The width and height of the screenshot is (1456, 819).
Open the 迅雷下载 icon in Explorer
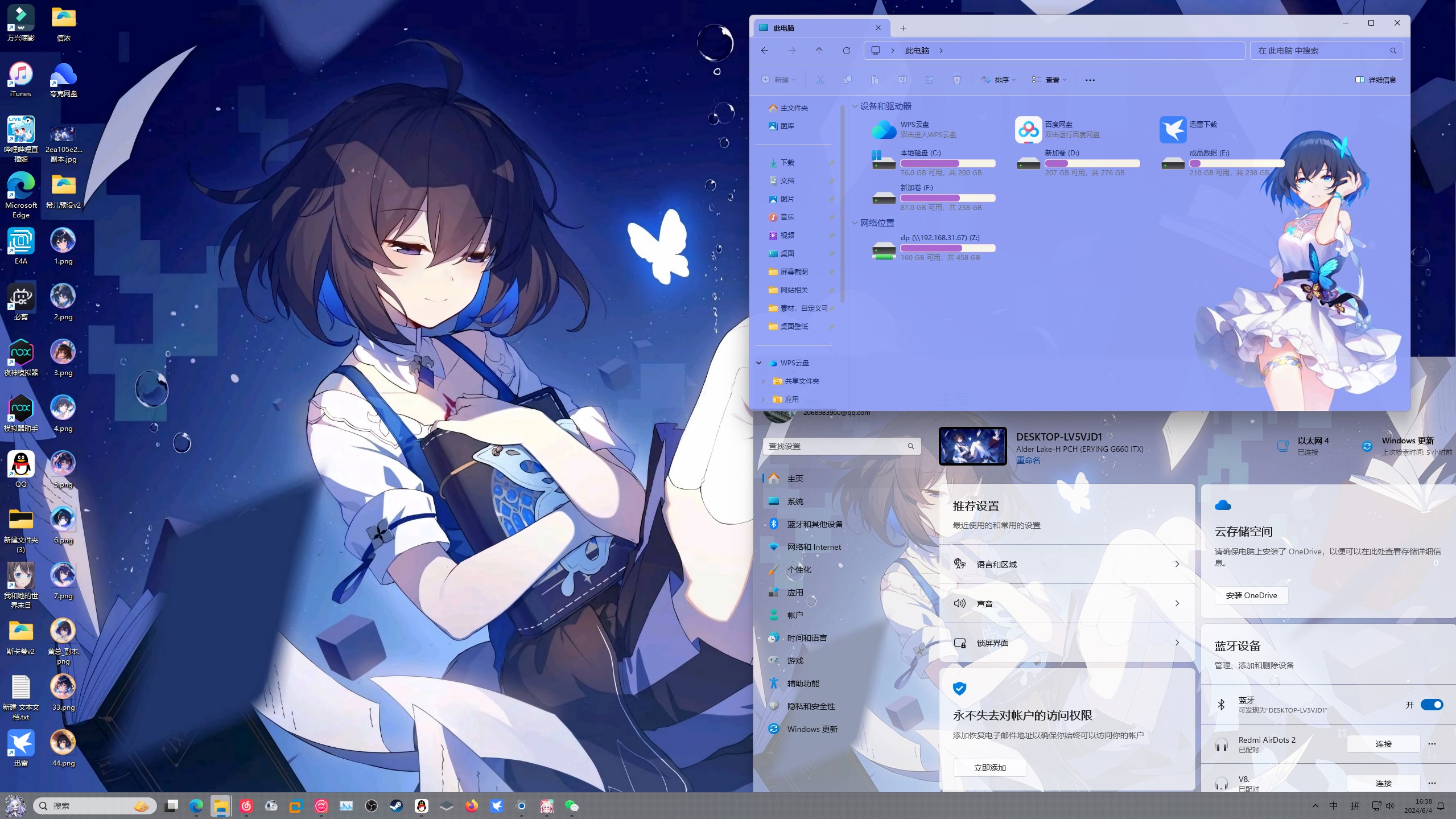[1172, 130]
